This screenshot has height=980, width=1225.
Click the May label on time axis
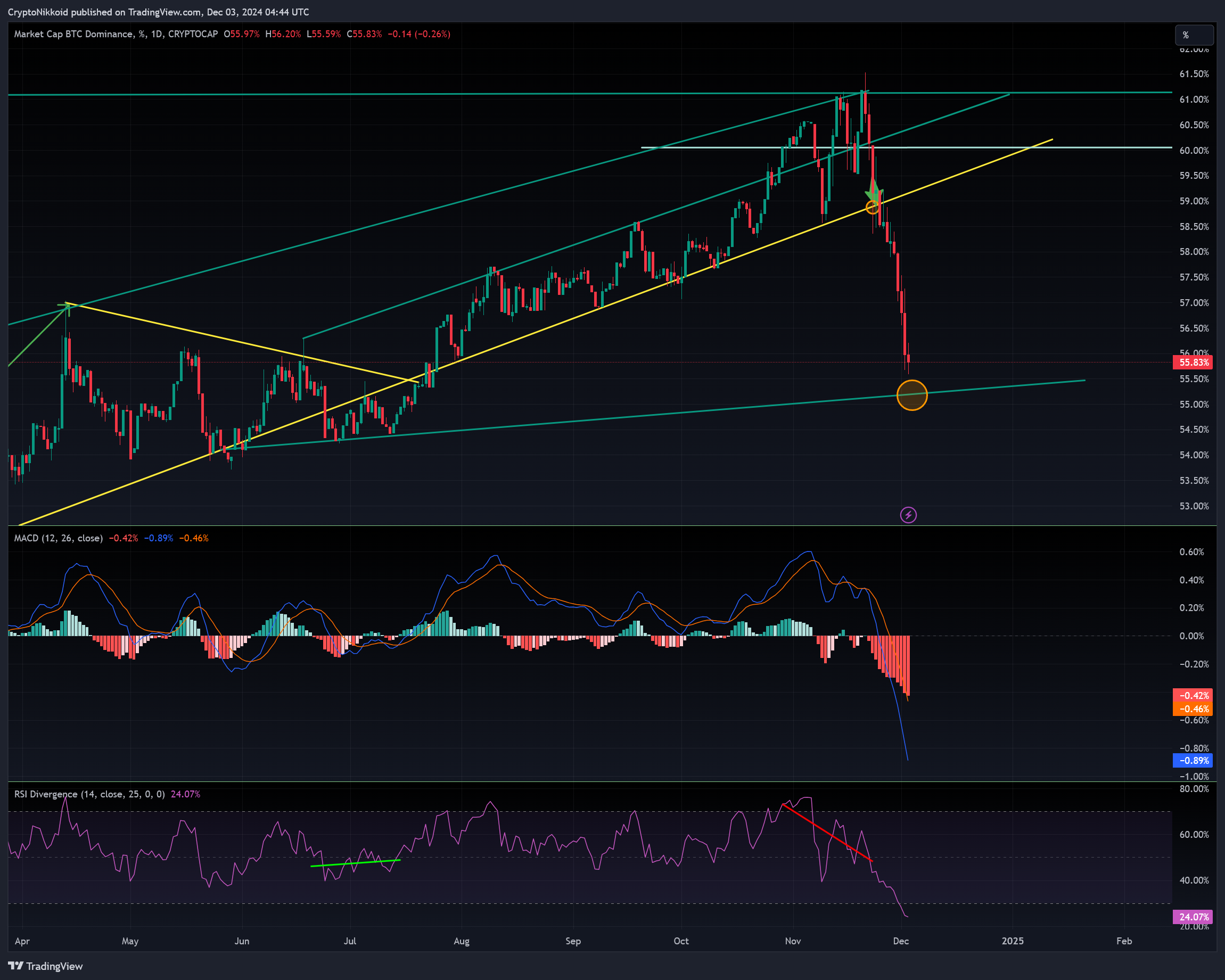pyautogui.click(x=130, y=941)
